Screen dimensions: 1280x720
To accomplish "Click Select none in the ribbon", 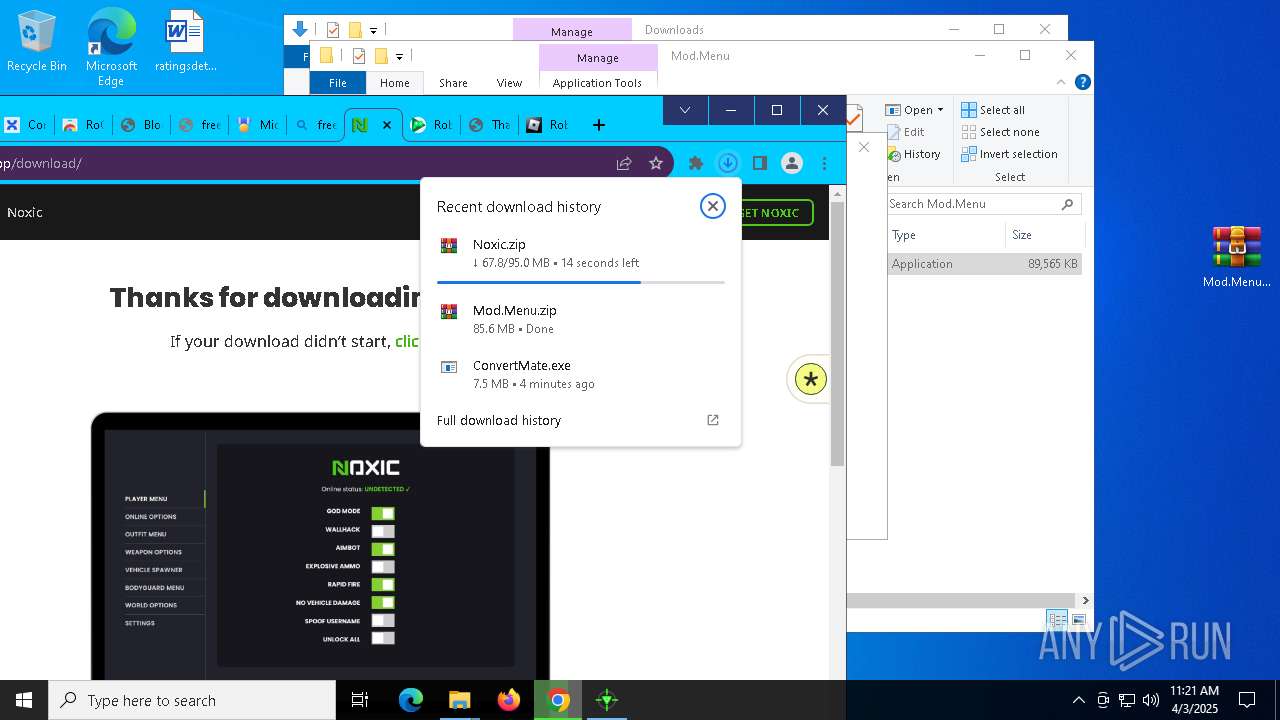I will 1000,132.
